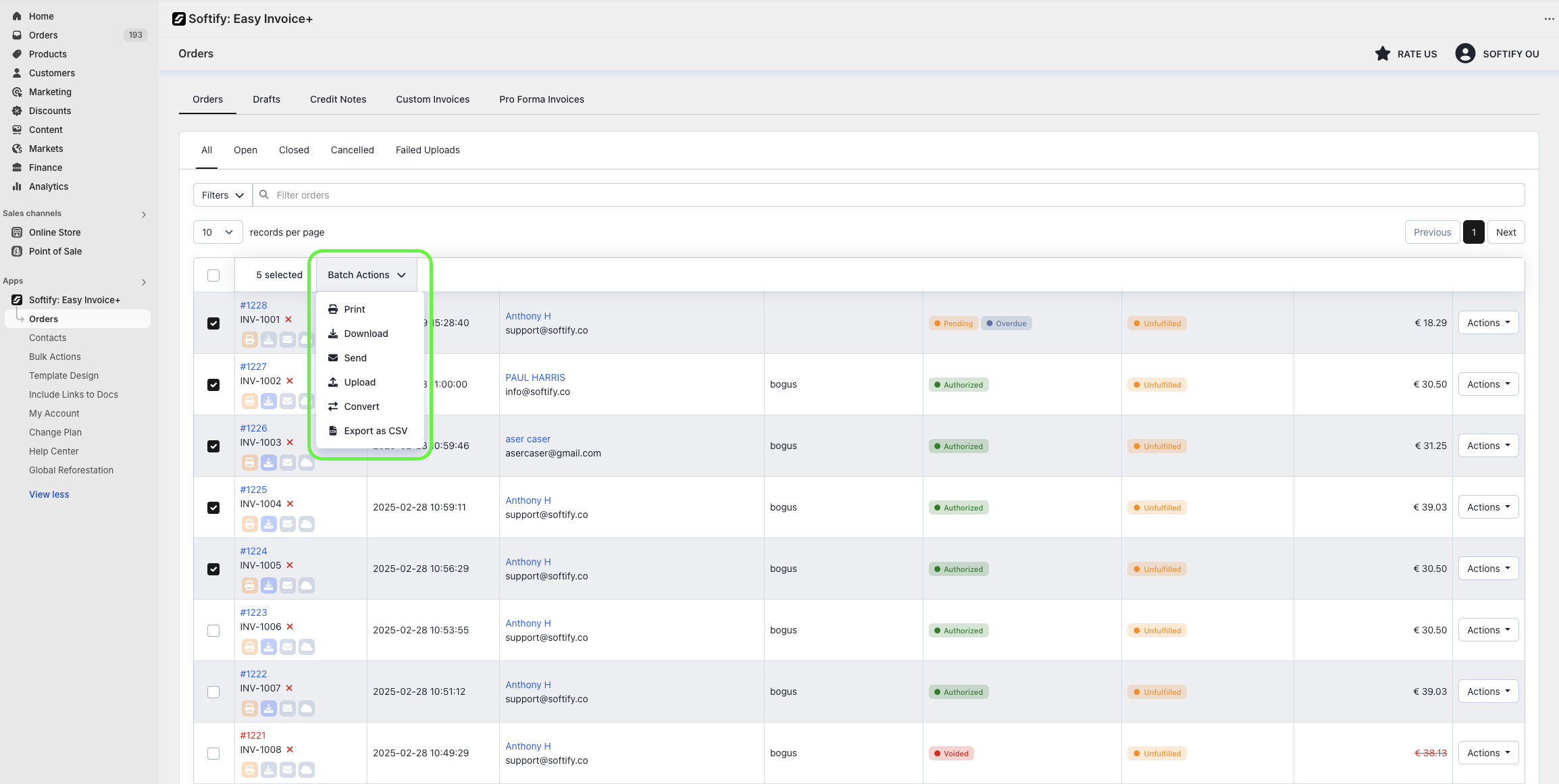The height and width of the screenshot is (784, 1559).
Task: Click the Next pagination button
Action: click(x=1505, y=232)
